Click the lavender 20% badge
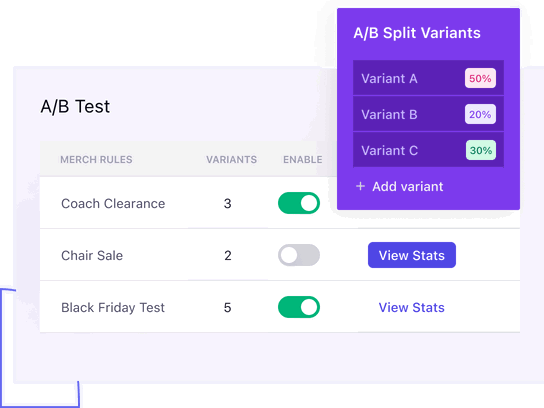The image size is (544, 408). (x=480, y=114)
